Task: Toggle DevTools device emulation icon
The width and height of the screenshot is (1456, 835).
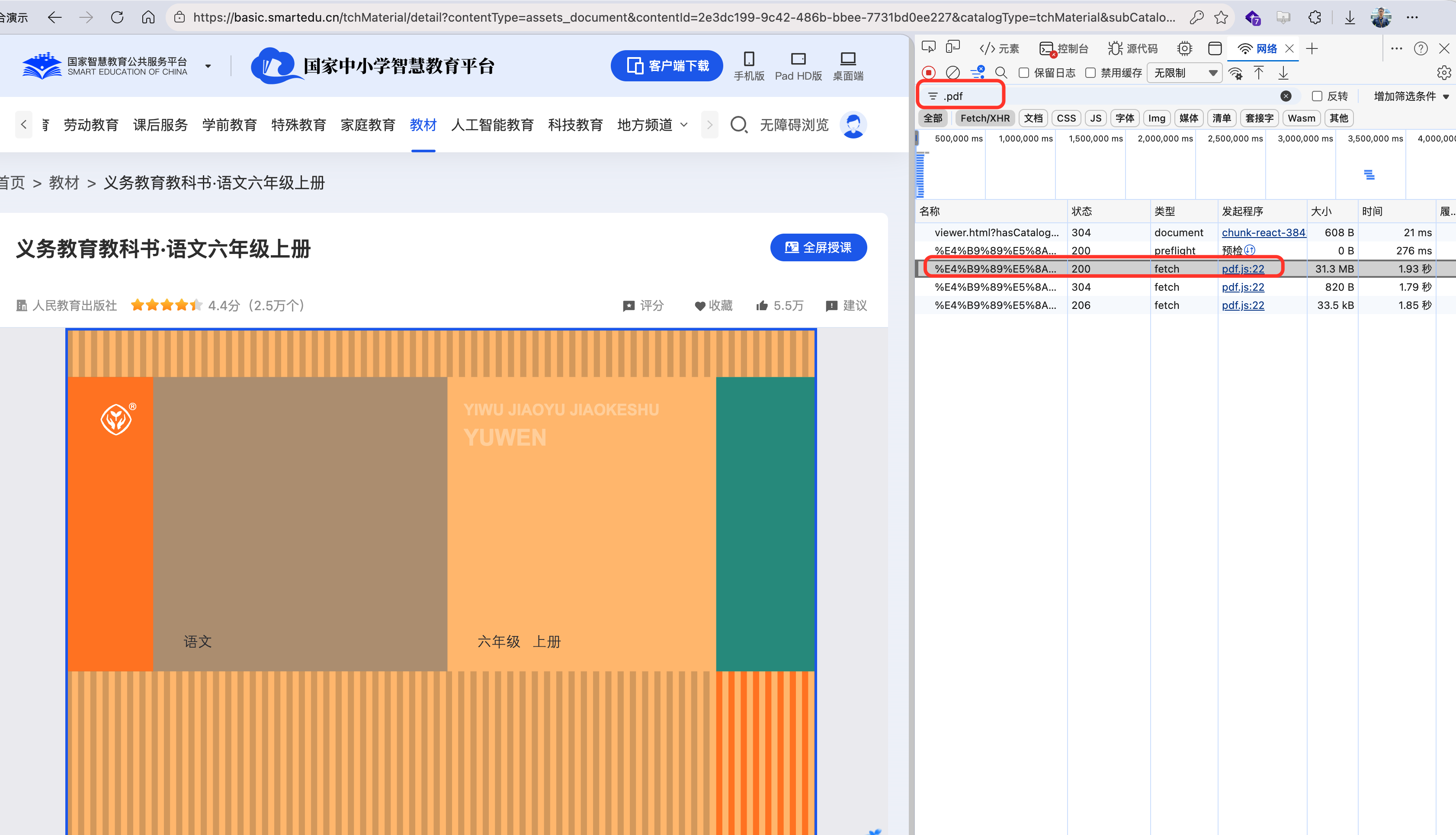Action: pyautogui.click(x=952, y=48)
